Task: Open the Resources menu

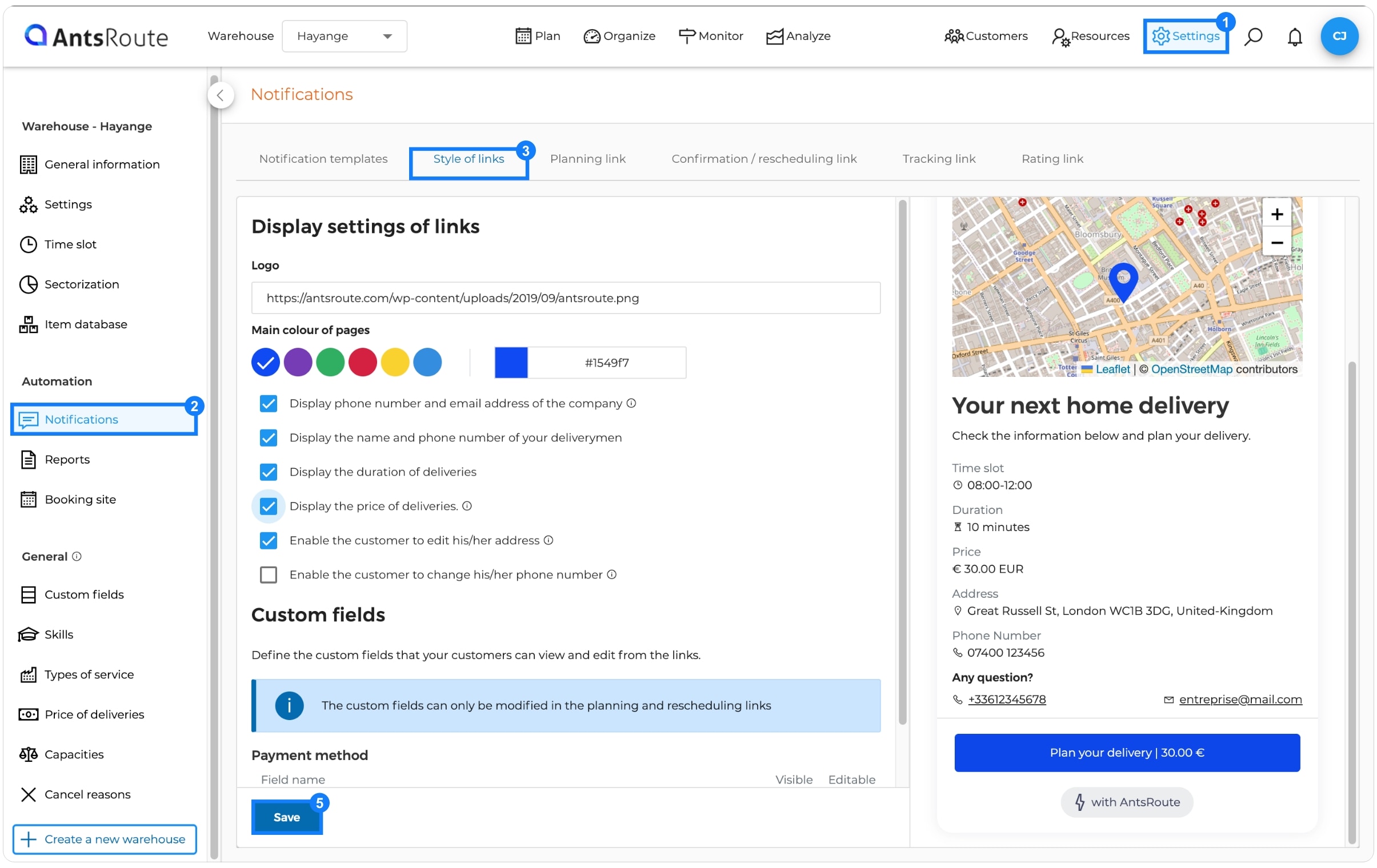Action: click(x=1091, y=36)
